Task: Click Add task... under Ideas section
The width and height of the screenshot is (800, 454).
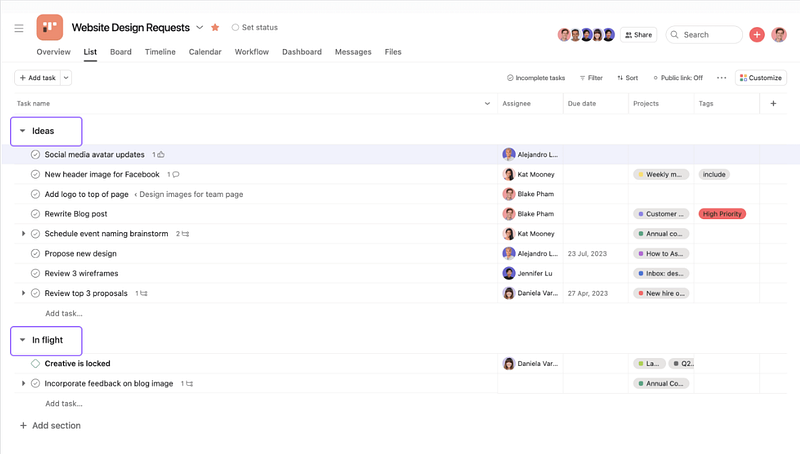Action: (64, 313)
